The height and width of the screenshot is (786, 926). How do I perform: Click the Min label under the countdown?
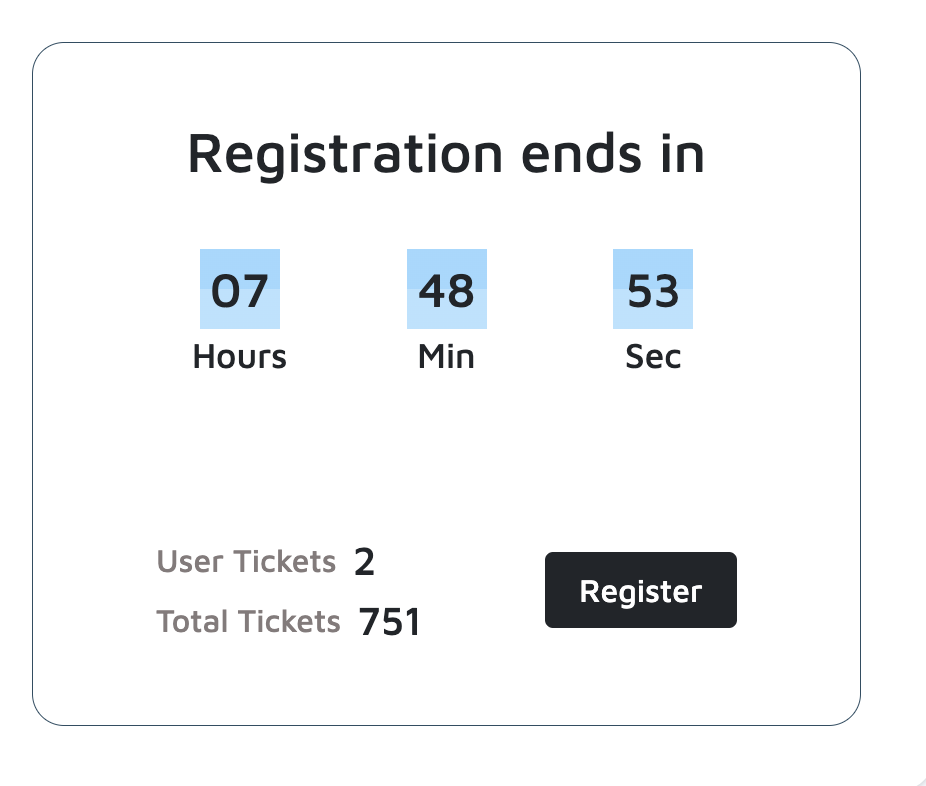[x=446, y=357]
